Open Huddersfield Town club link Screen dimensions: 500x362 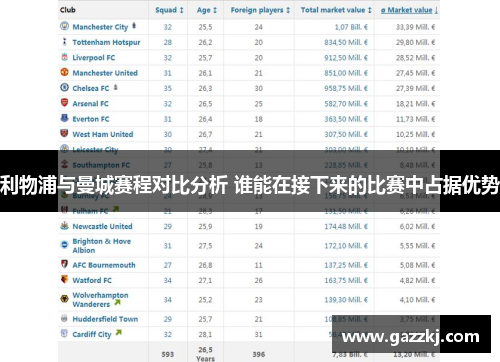pos(105,319)
